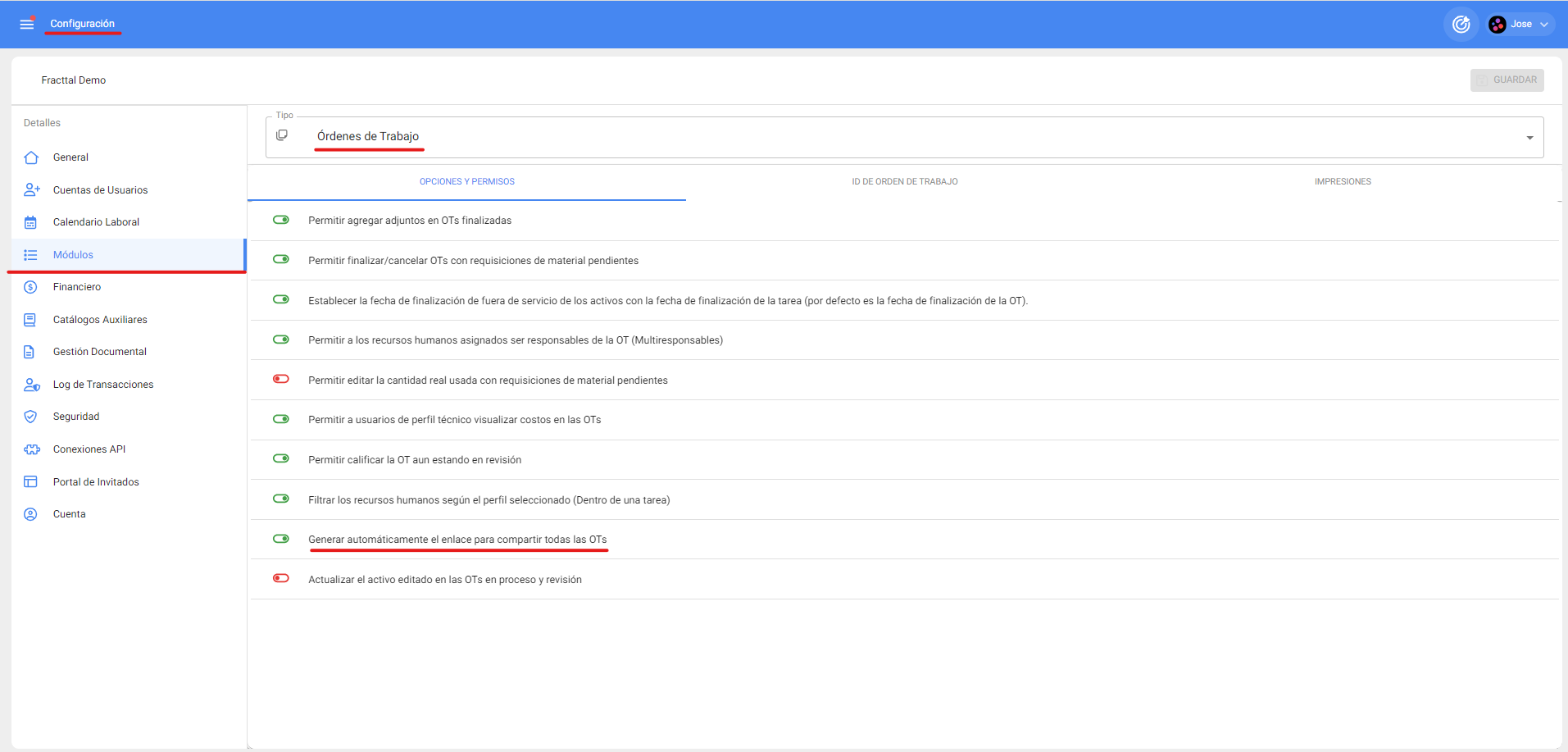The image size is (1568, 752).
Task: Open Seguridad shield icon
Action: pyautogui.click(x=31, y=417)
